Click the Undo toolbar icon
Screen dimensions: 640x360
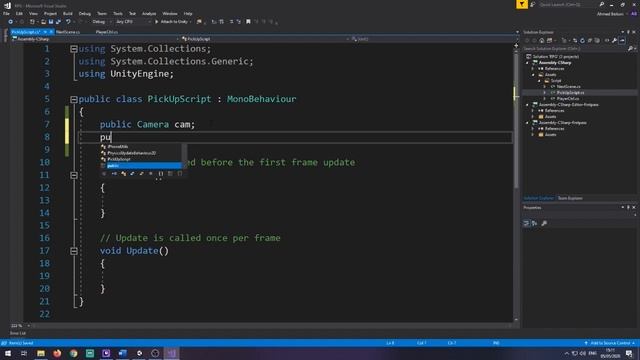68,22
